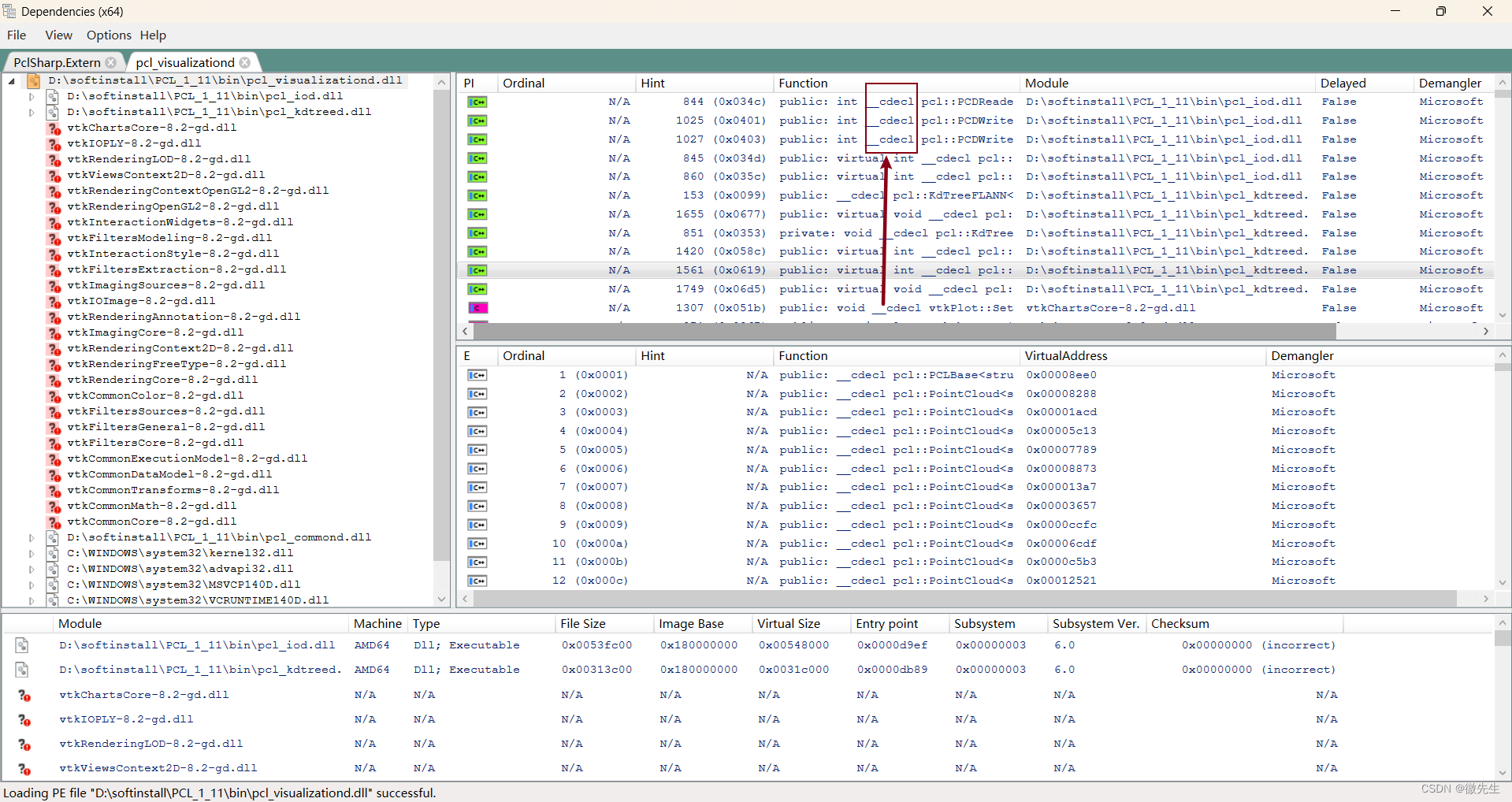Viewport: 1512px width, 802px height.
Task: Collapse the pcl_visualizationd.dll root node
Action: tap(12, 80)
